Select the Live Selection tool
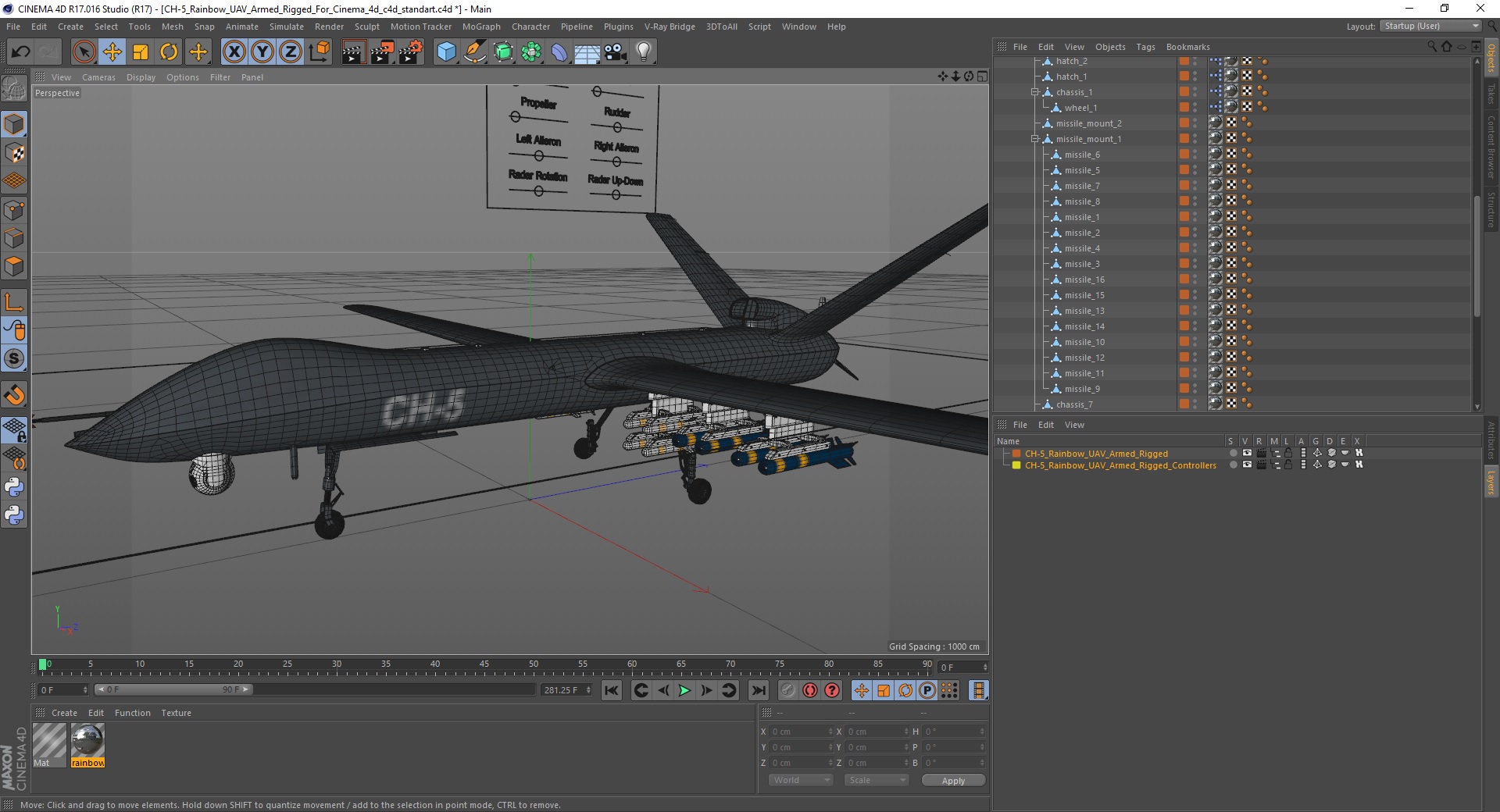 pyautogui.click(x=84, y=52)
